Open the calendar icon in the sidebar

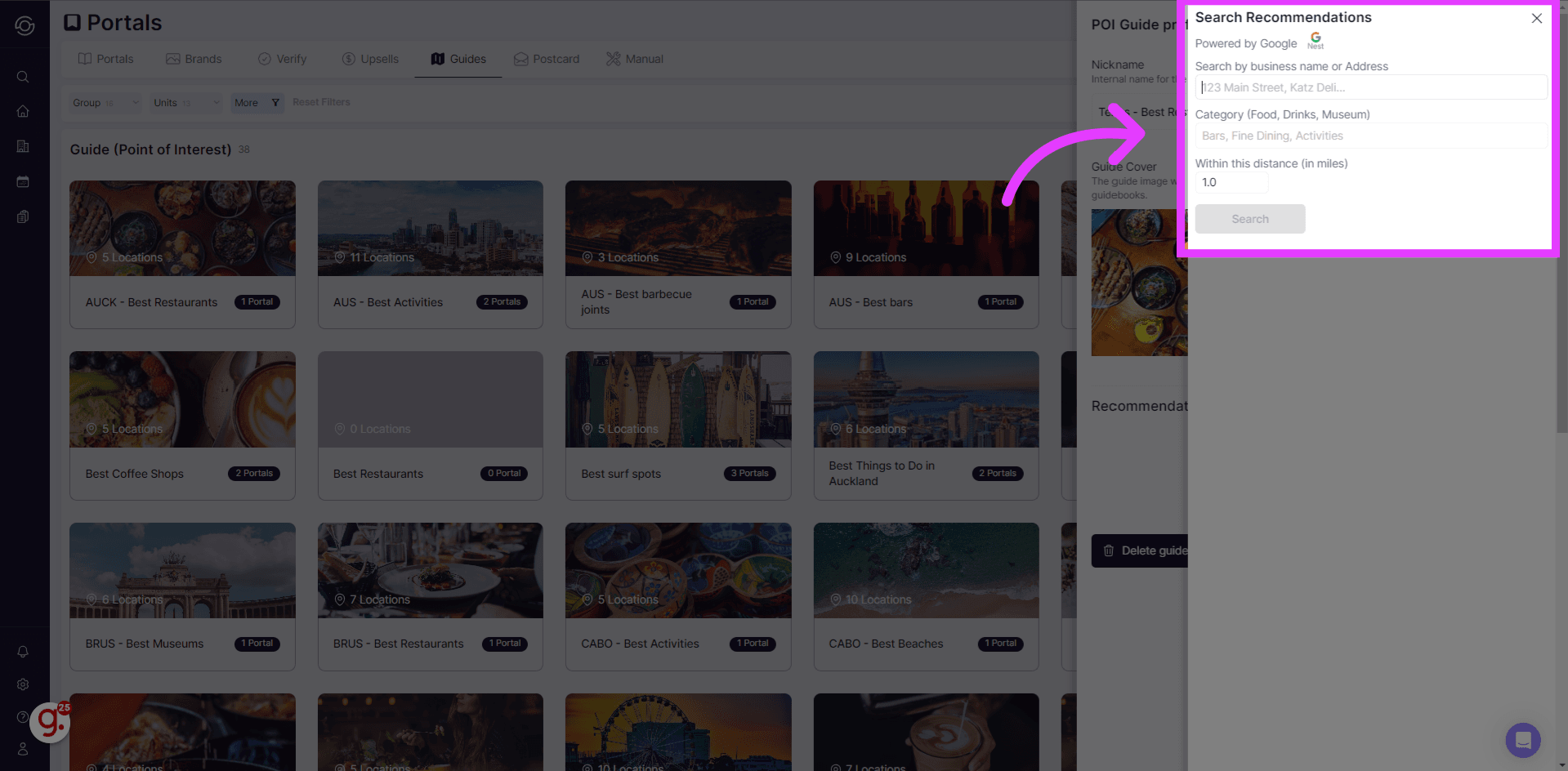[x=23, y=181]
